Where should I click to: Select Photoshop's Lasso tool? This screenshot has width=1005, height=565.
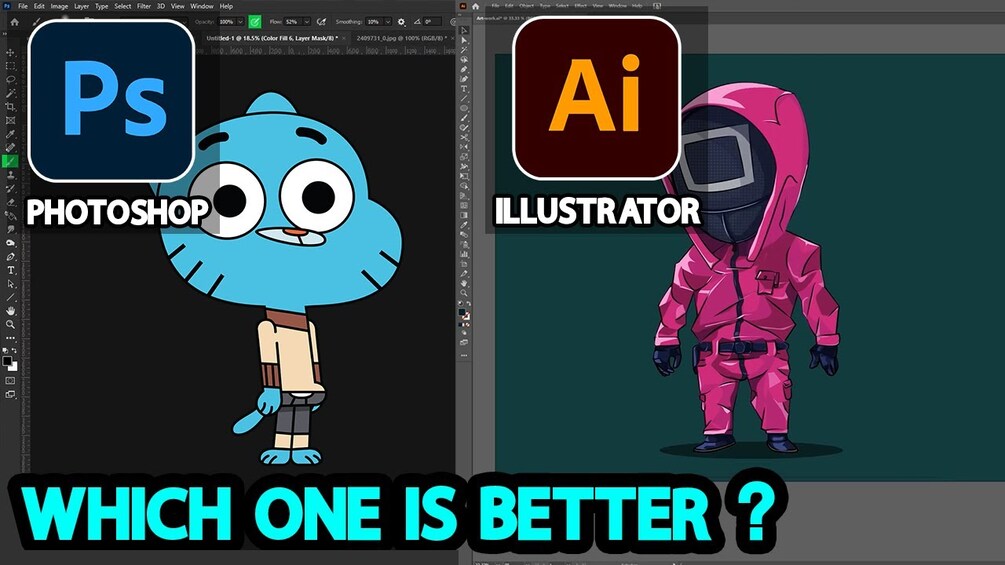click(x=10, y=79)
